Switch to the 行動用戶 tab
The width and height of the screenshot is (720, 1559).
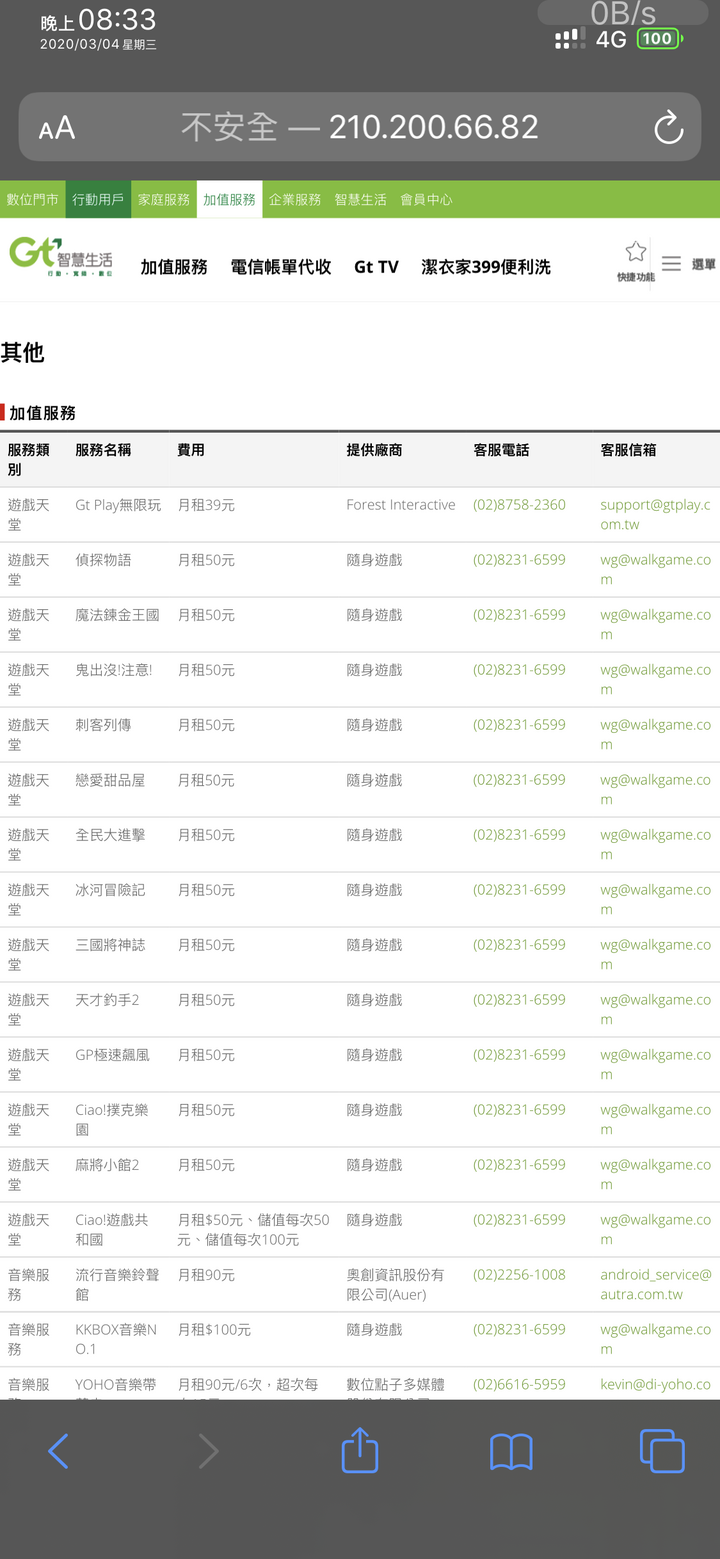(98, 199)
